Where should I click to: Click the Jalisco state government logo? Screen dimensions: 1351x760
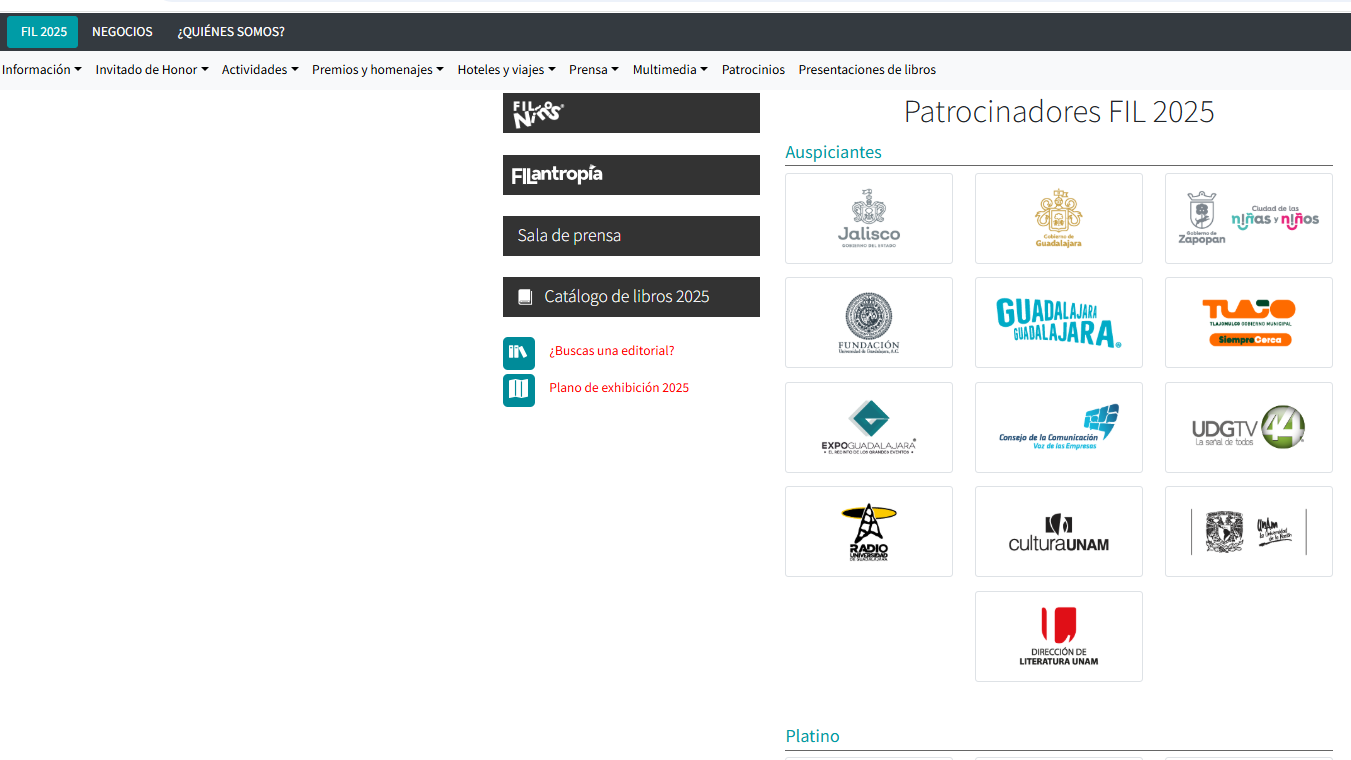tap(868, 218)
